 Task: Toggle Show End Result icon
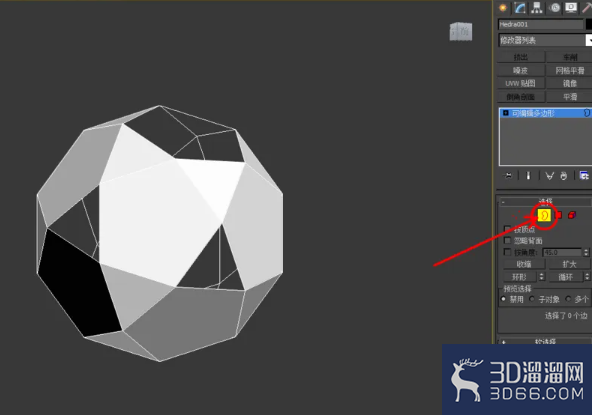528,176
